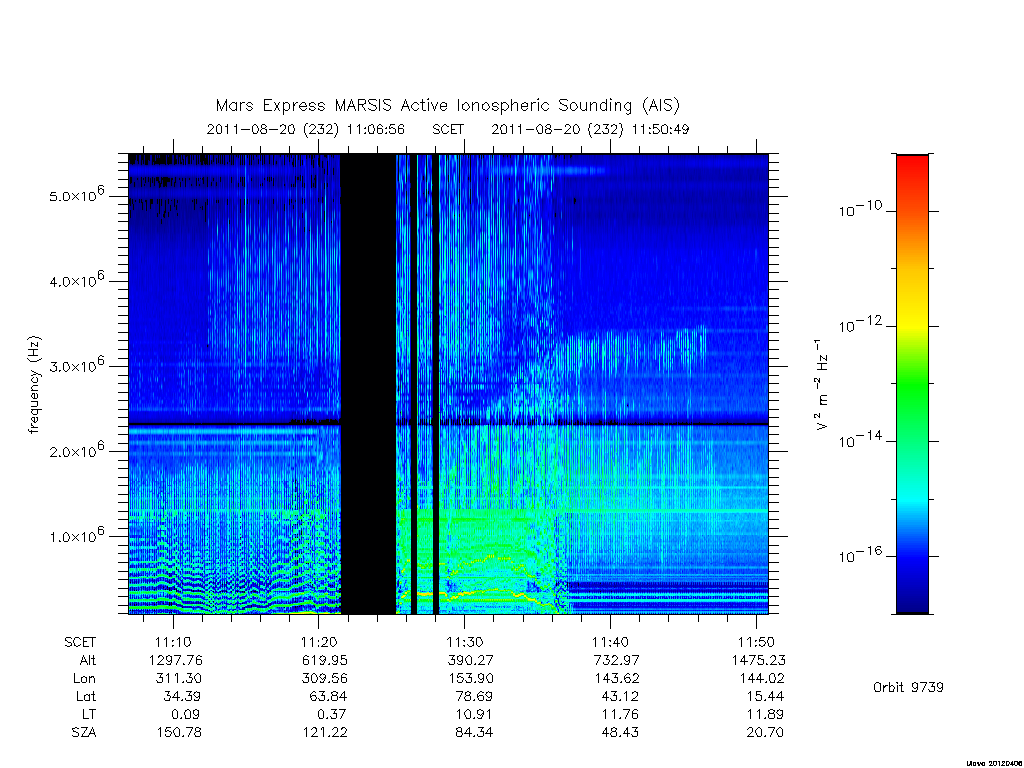The height and width of the screenshot is (768, 1024).
Task: Click the 'Alt' row header
Action: pyautogui.click(x=88, y=660)
